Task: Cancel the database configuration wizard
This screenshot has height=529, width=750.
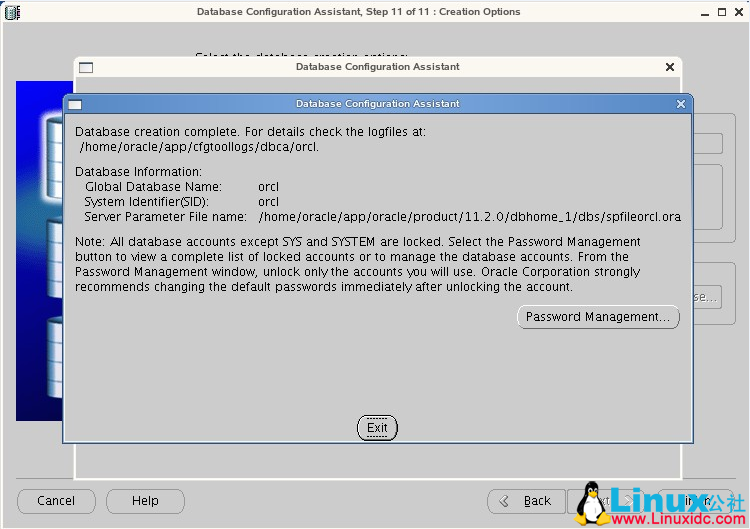Action: [x=56, y=501]
